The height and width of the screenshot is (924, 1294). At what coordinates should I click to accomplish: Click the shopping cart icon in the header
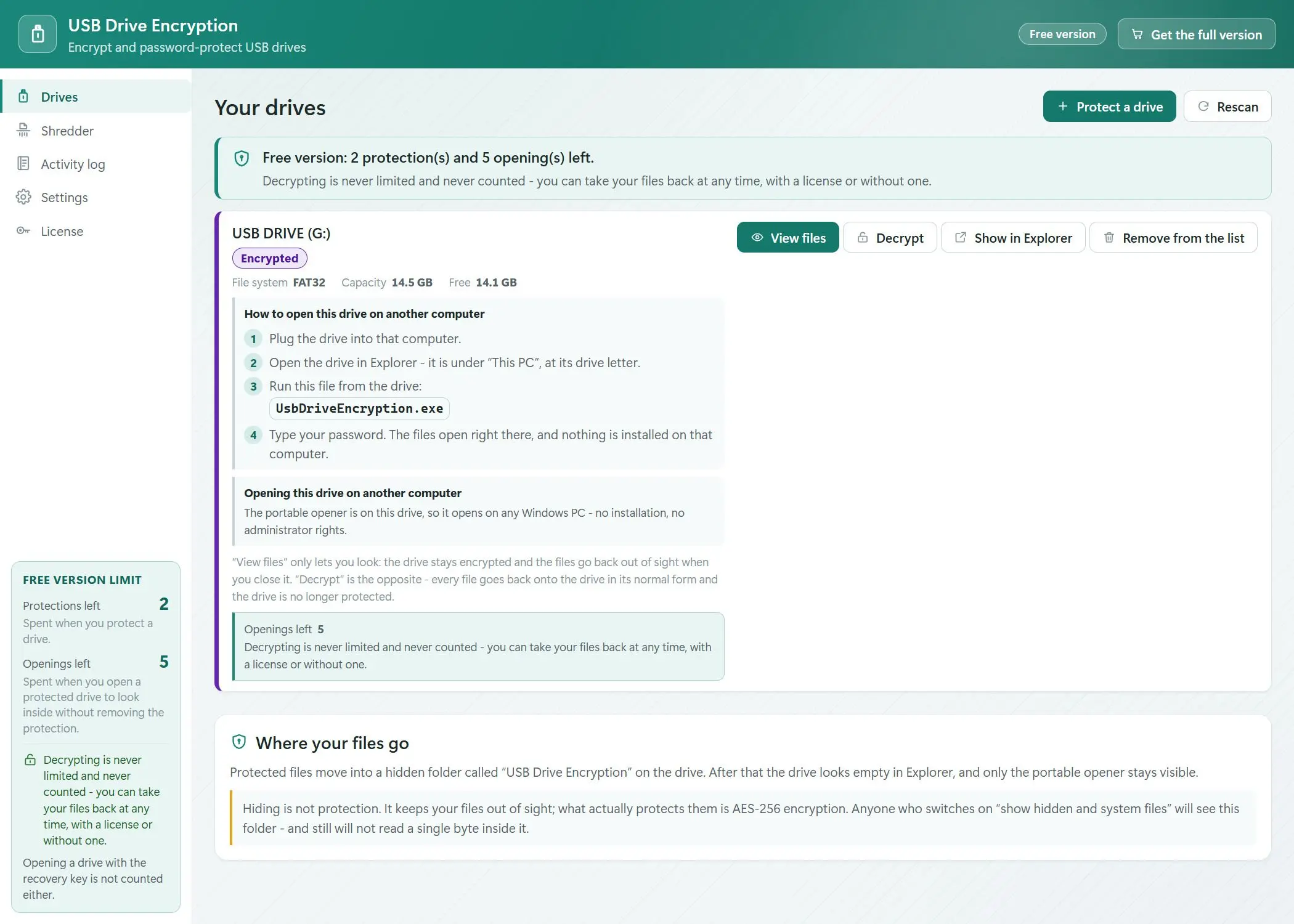(x=1137, y=34)
